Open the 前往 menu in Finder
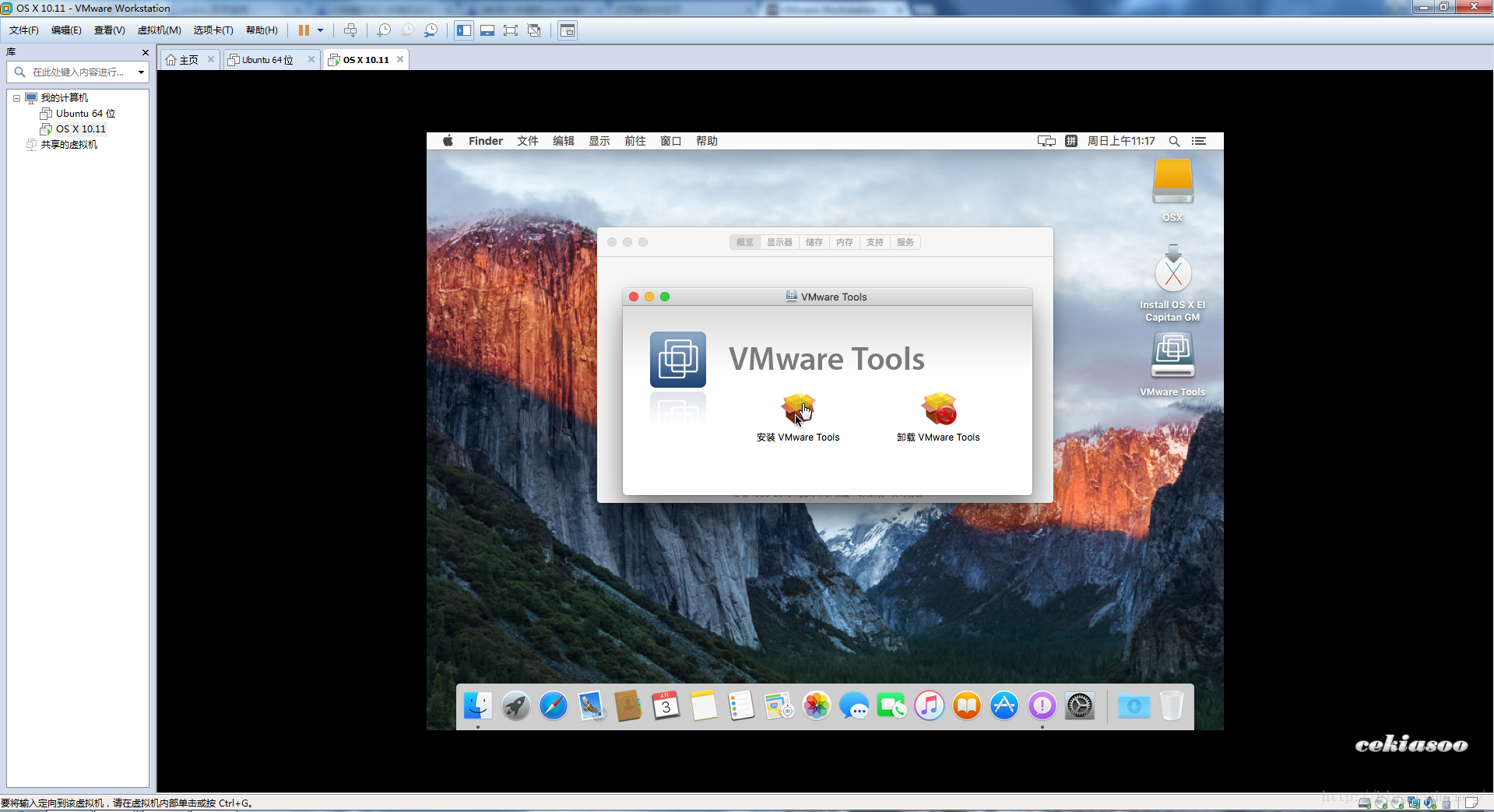Screen dimensions: 1494x812 point(635,141)
